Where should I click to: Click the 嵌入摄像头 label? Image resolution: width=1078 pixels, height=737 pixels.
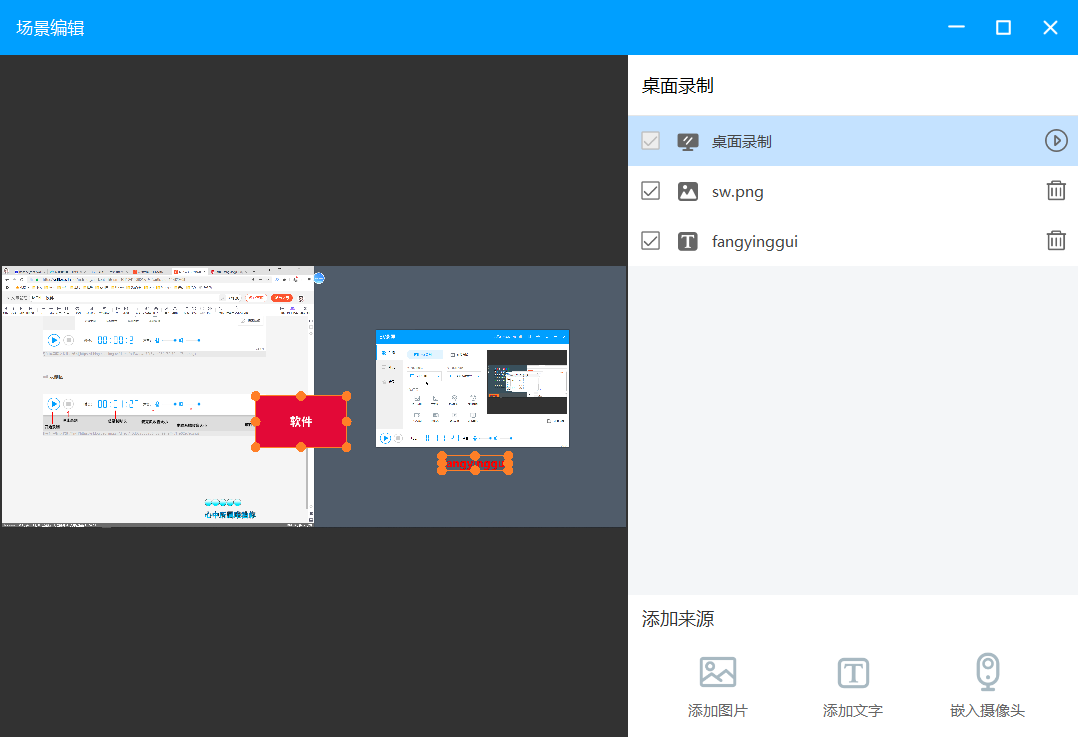tap(988, 711)
